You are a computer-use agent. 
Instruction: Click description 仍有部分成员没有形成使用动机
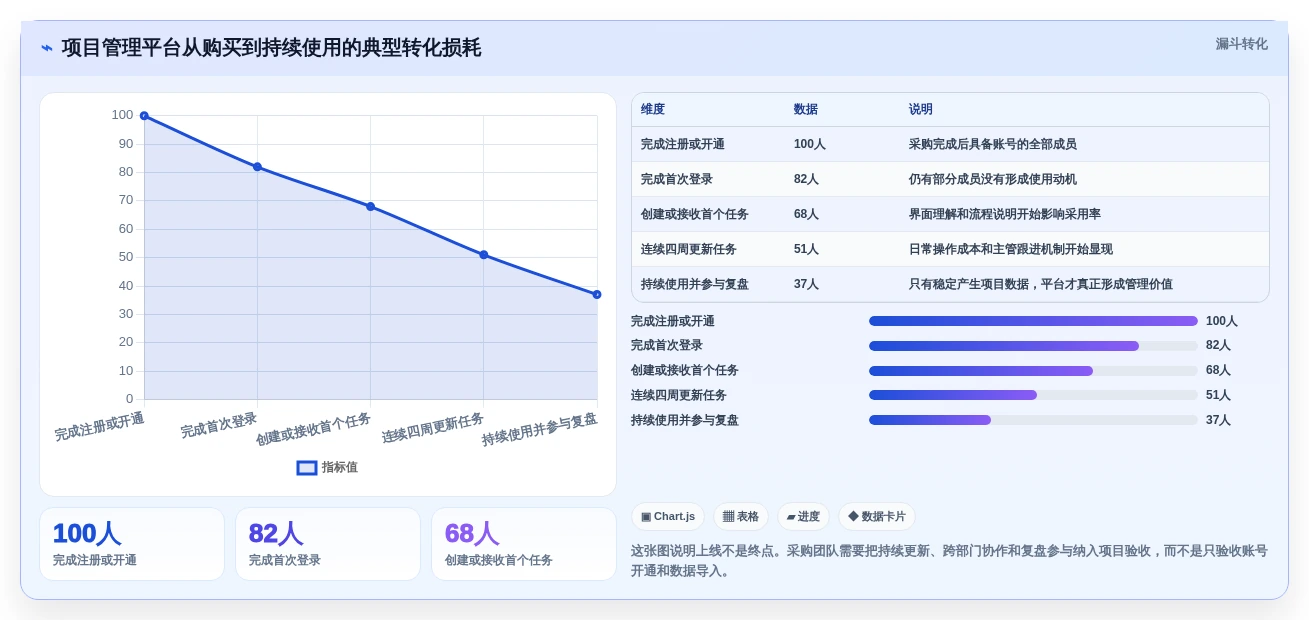(x=992, y=179)
